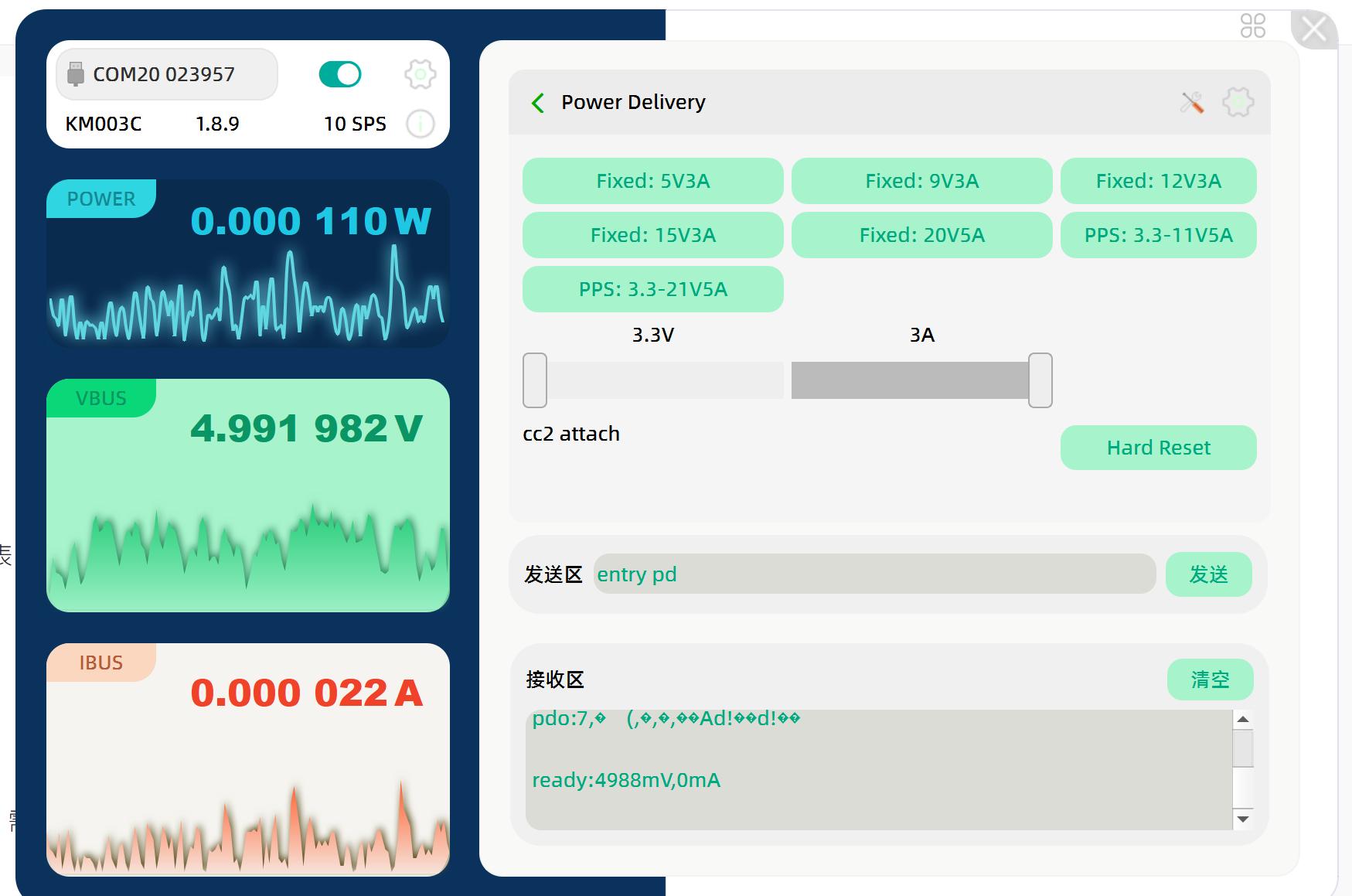1352x896 pixels.
Task: Open device settings gear next to toggle
Action: click(420, 74)
